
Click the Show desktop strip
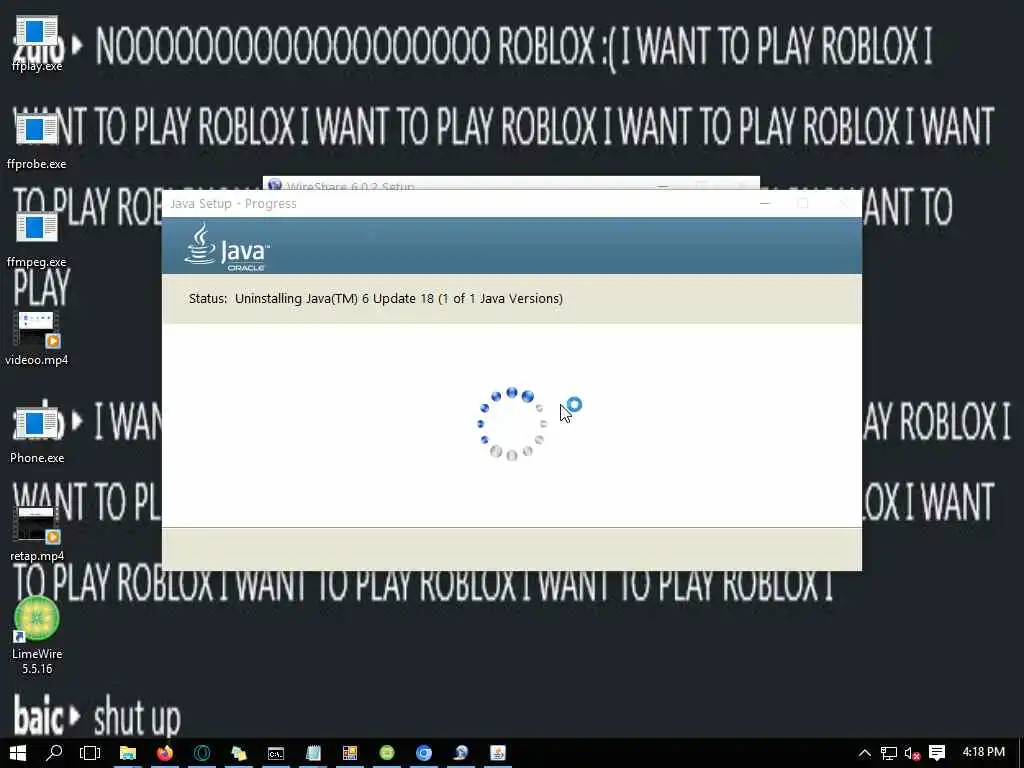1021,753
